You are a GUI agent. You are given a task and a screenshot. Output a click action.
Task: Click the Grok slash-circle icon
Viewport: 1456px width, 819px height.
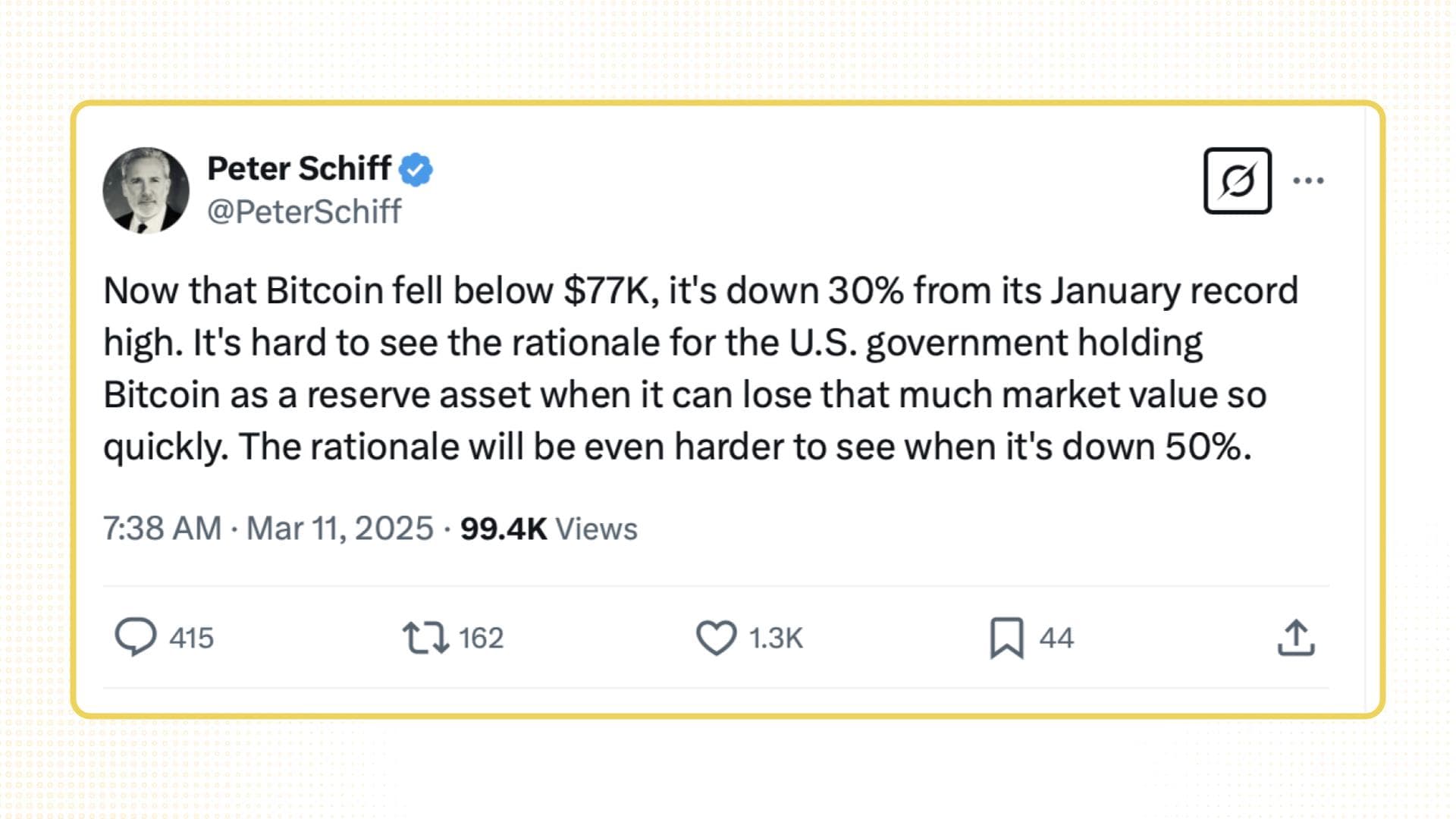(x=1237, y=180)
